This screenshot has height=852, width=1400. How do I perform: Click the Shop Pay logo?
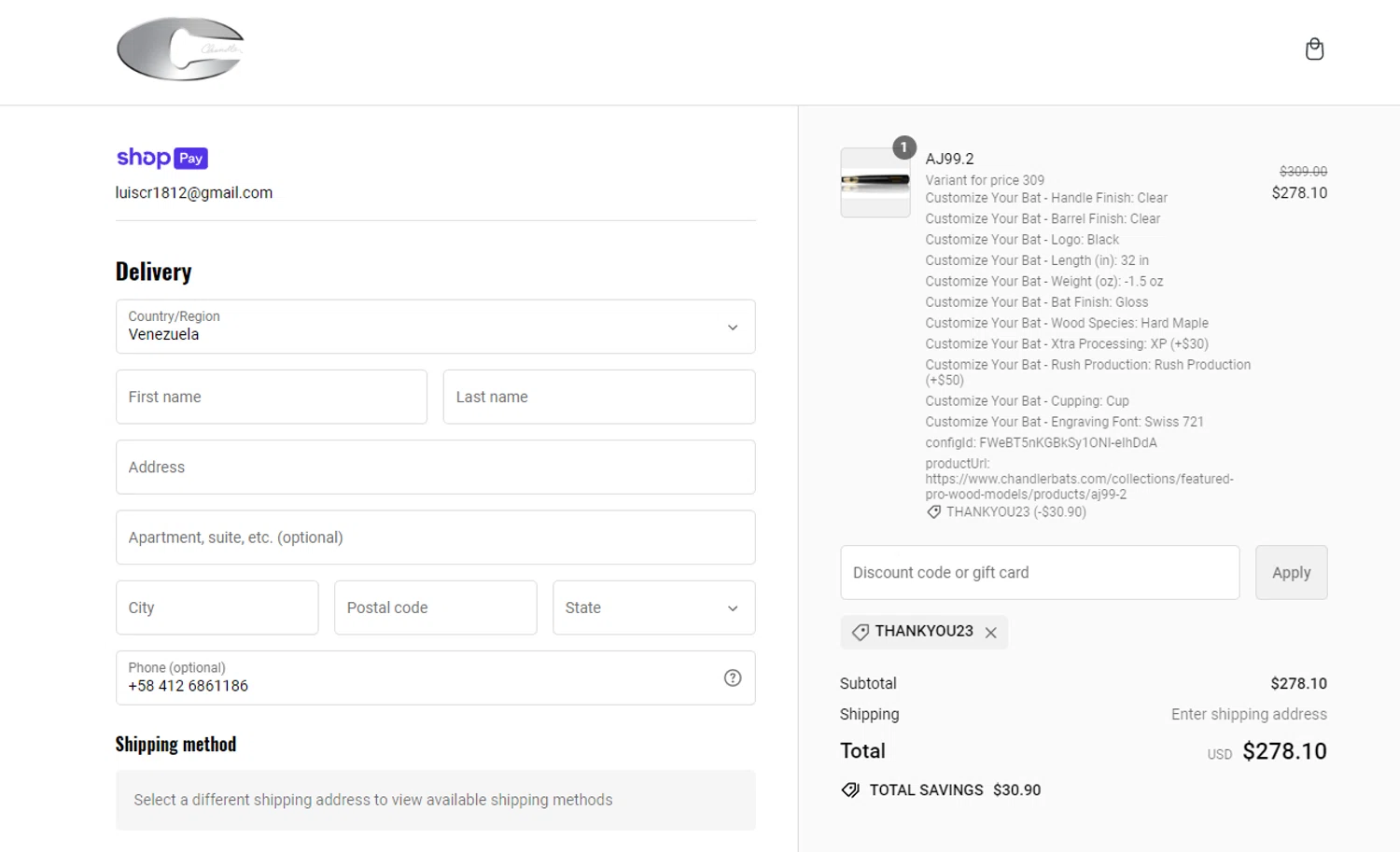161,158
